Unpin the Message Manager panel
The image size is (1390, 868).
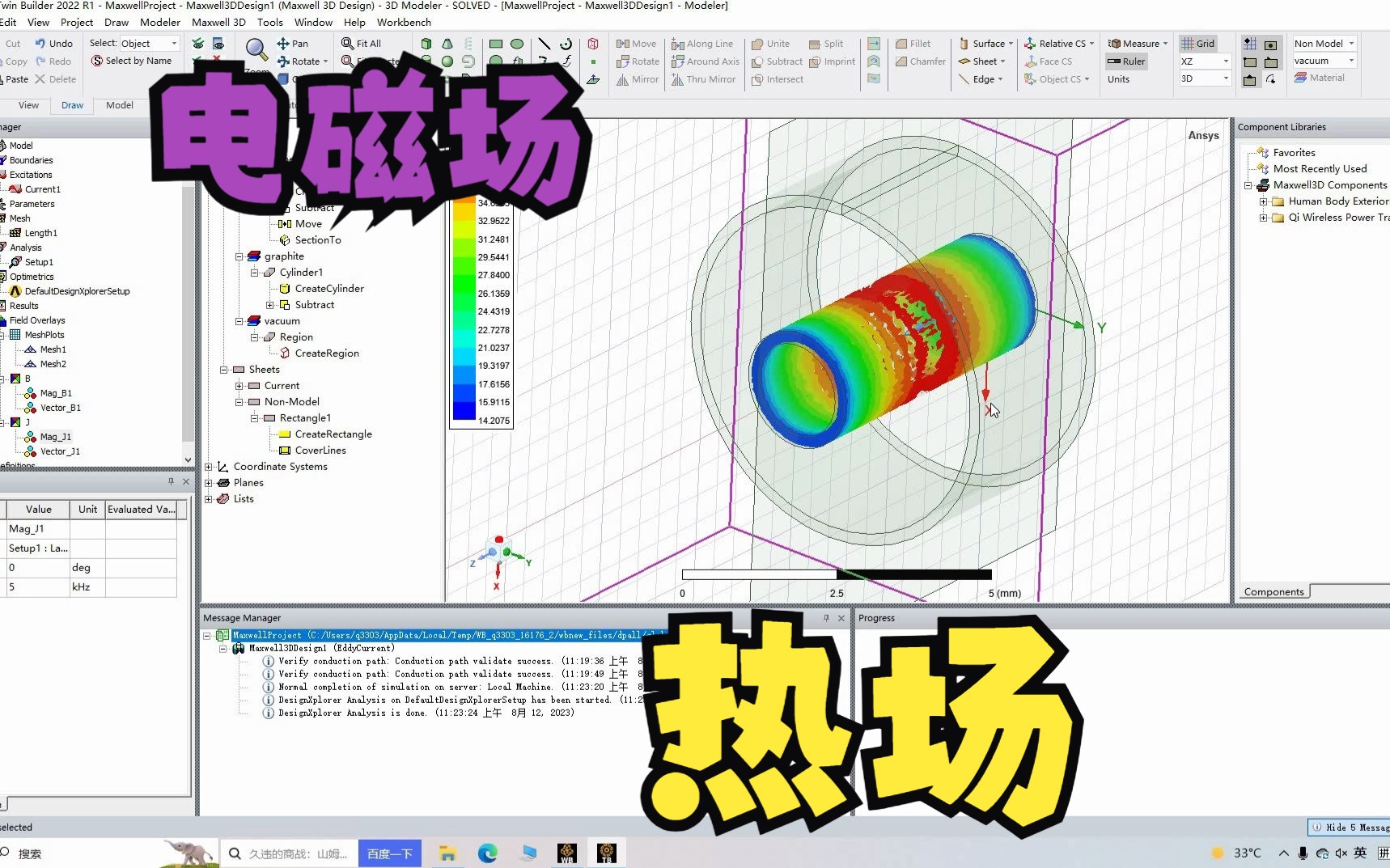[x=826, y=617]
